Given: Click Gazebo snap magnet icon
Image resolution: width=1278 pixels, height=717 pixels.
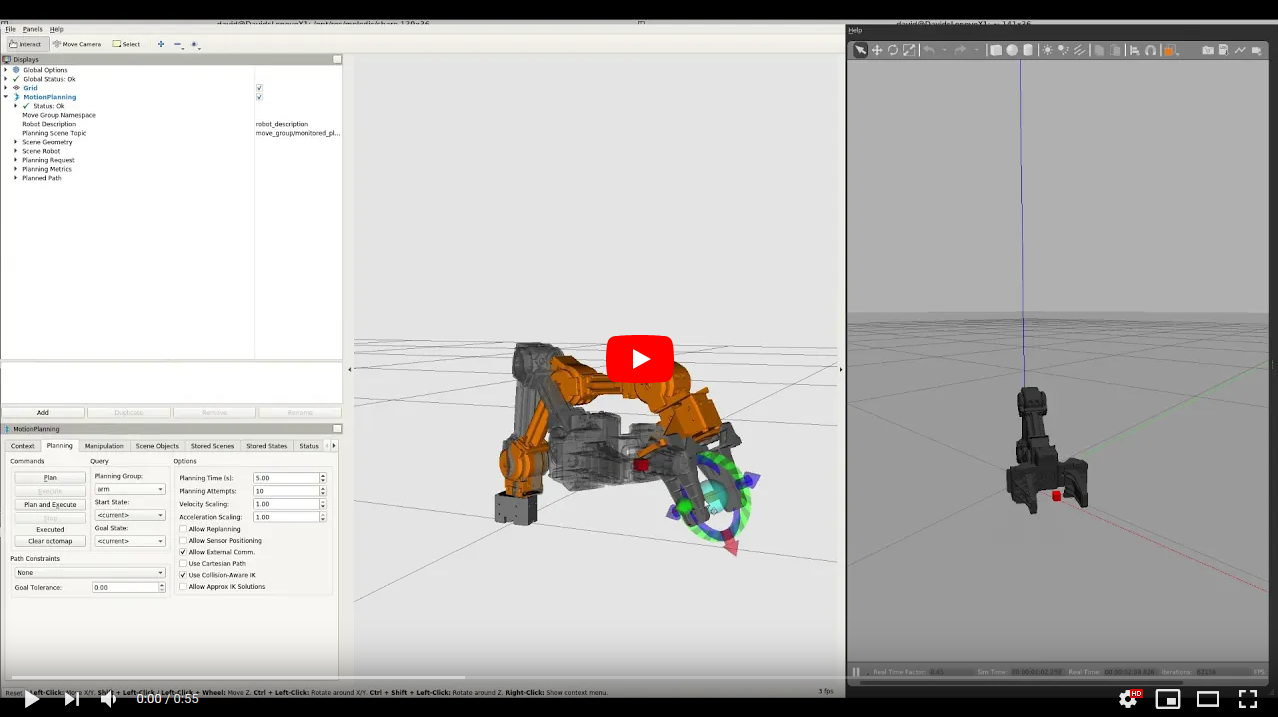Looking at the screenshot, I should pyautogui.click(x=1151, y=50).
